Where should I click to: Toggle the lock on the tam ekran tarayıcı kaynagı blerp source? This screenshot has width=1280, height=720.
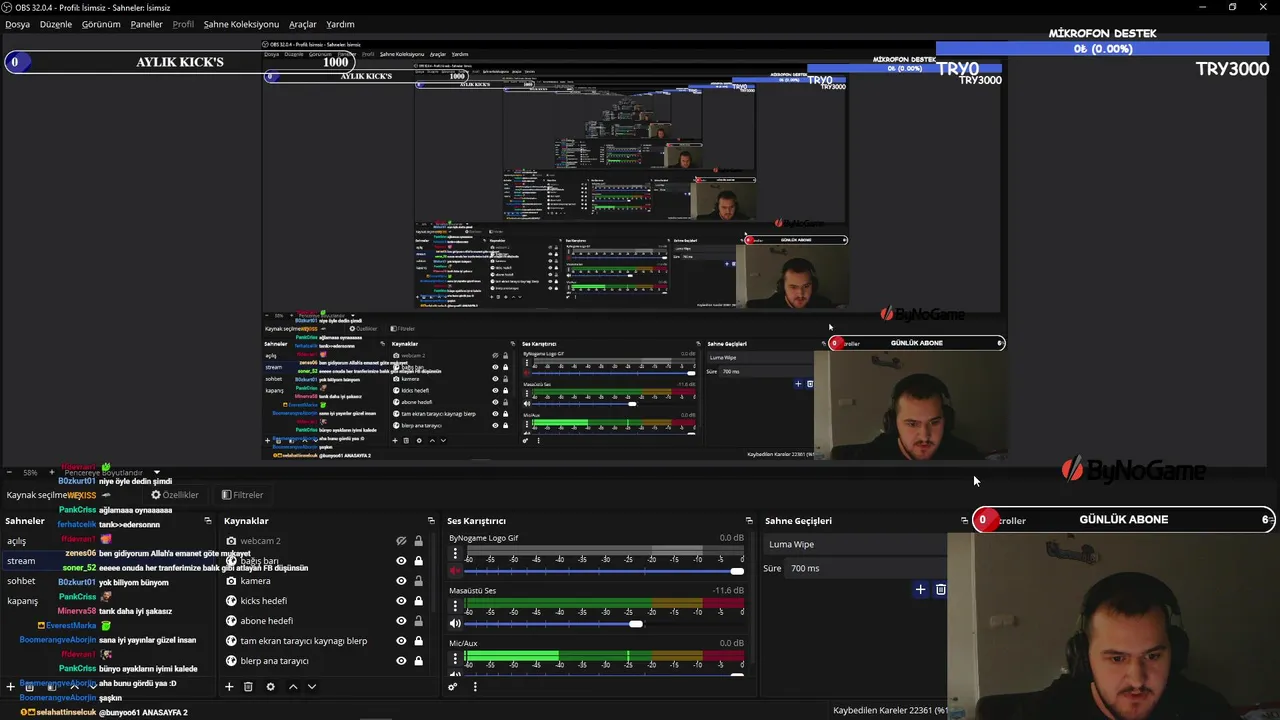pyautogui.click(x=418, y=641)
